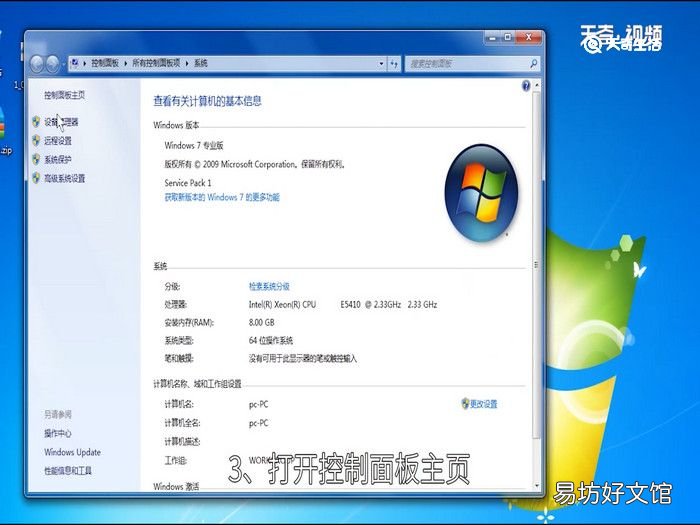Viewport: 700px width, 525px height.
Task: Open 设备管理器 from the sidebar
Action: tap(61, 122)
